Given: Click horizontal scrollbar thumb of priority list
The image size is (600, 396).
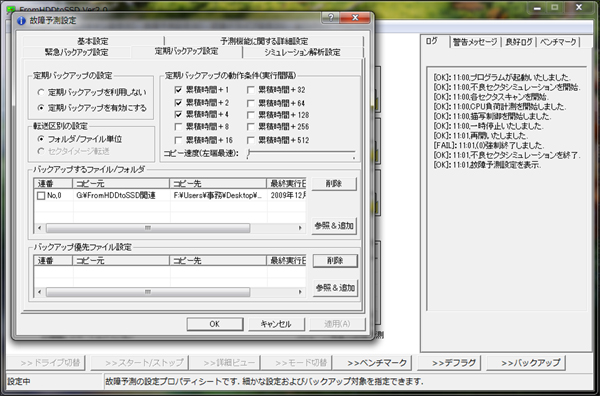Looking at the screenshot, I should 148,292.
